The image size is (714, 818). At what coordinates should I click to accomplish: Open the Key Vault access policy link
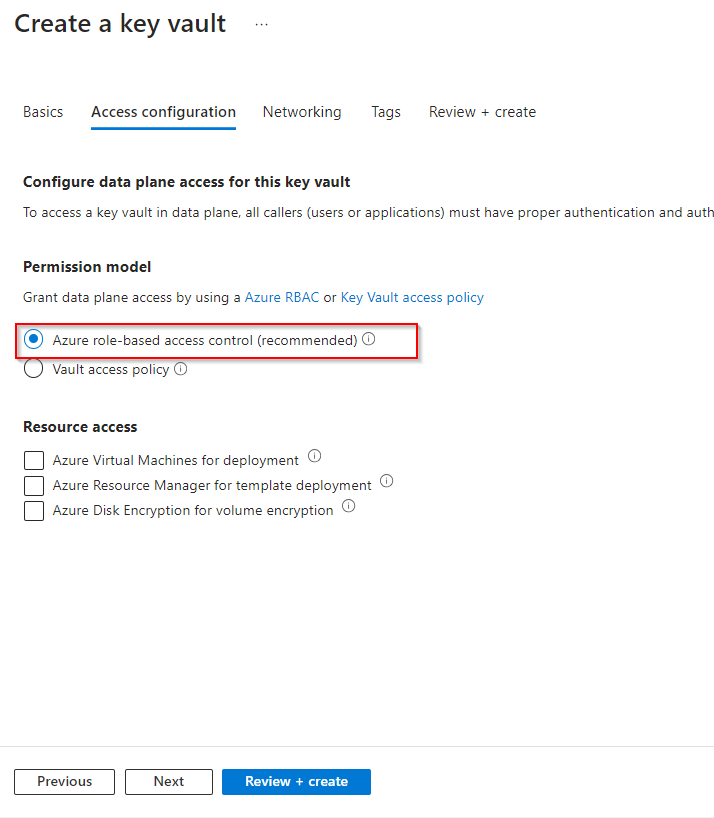point(412,297)
